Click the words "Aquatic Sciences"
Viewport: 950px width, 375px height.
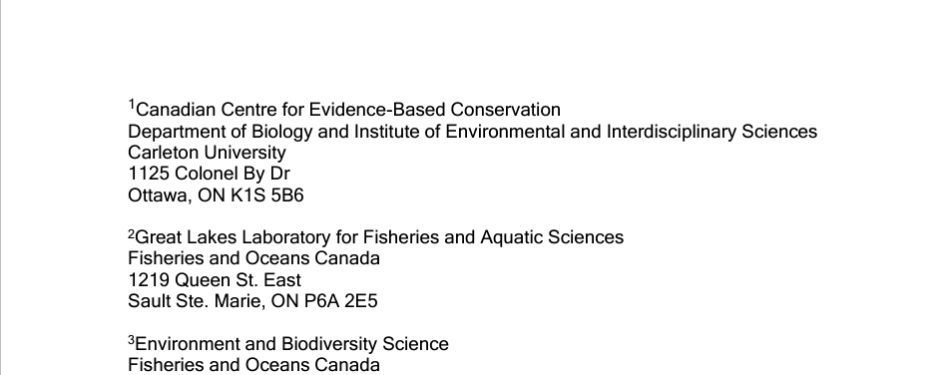[x=552, y=237]
